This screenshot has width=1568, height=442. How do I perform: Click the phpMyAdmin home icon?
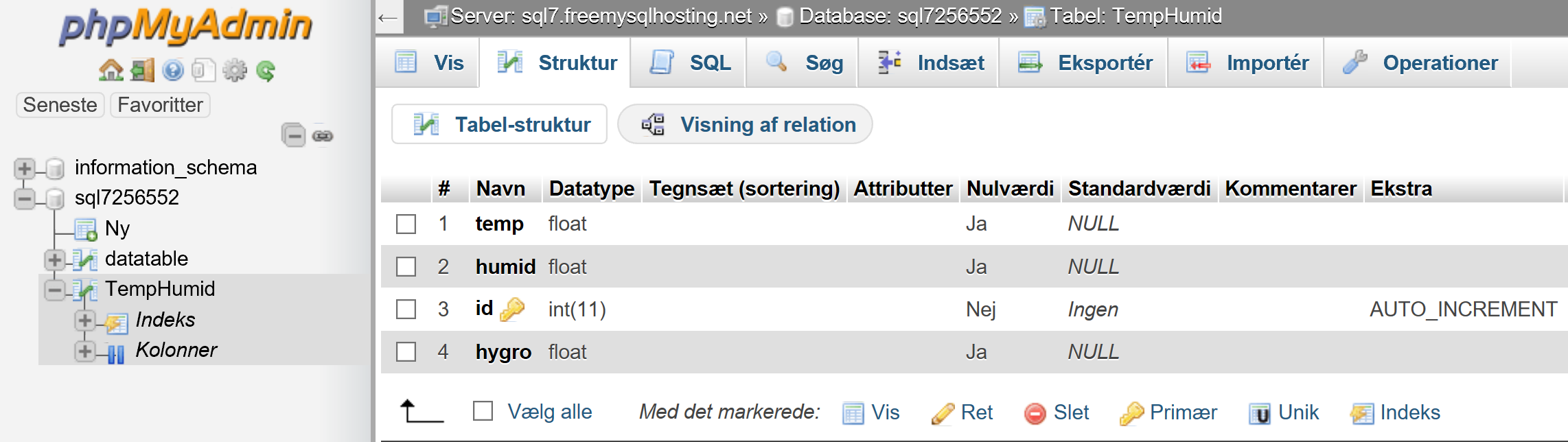[x=111, y=70]
